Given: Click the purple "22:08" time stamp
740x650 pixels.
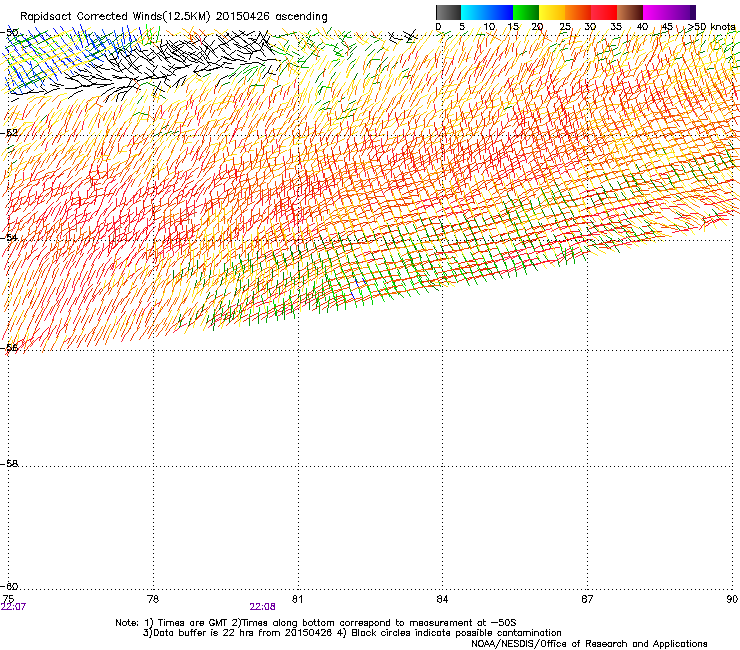Looking at the screenshot, I should [x=262, y=607].
